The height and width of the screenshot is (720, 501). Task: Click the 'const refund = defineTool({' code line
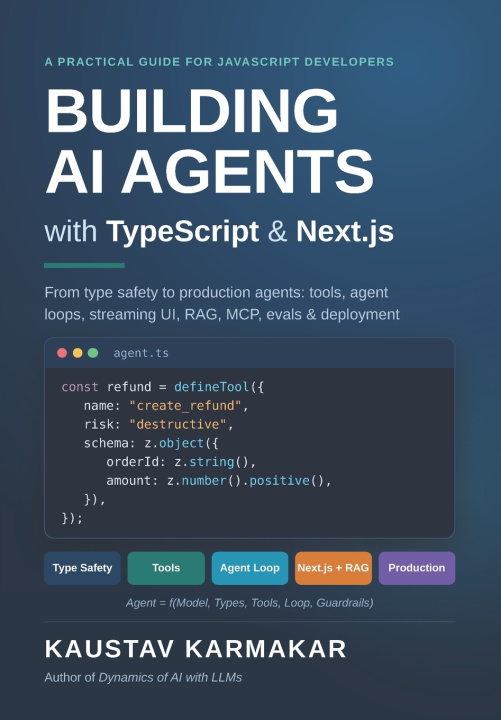pyautogui.click(x=163, y=387)
